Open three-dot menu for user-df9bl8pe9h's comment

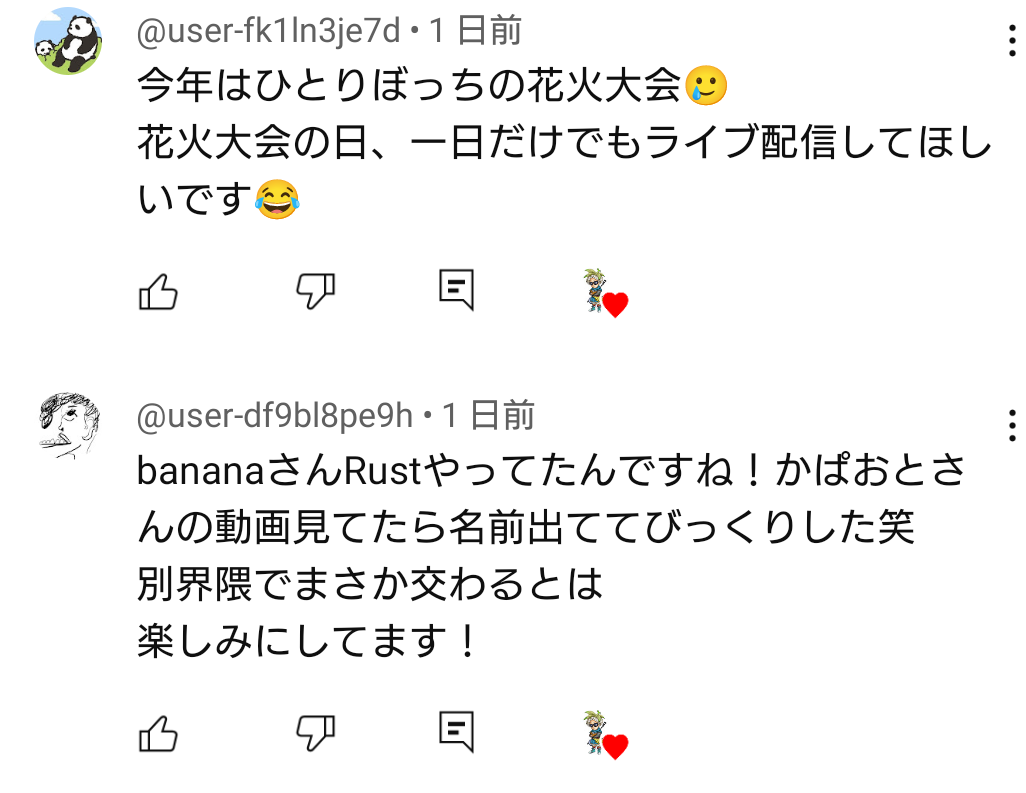click(1012, 425)
